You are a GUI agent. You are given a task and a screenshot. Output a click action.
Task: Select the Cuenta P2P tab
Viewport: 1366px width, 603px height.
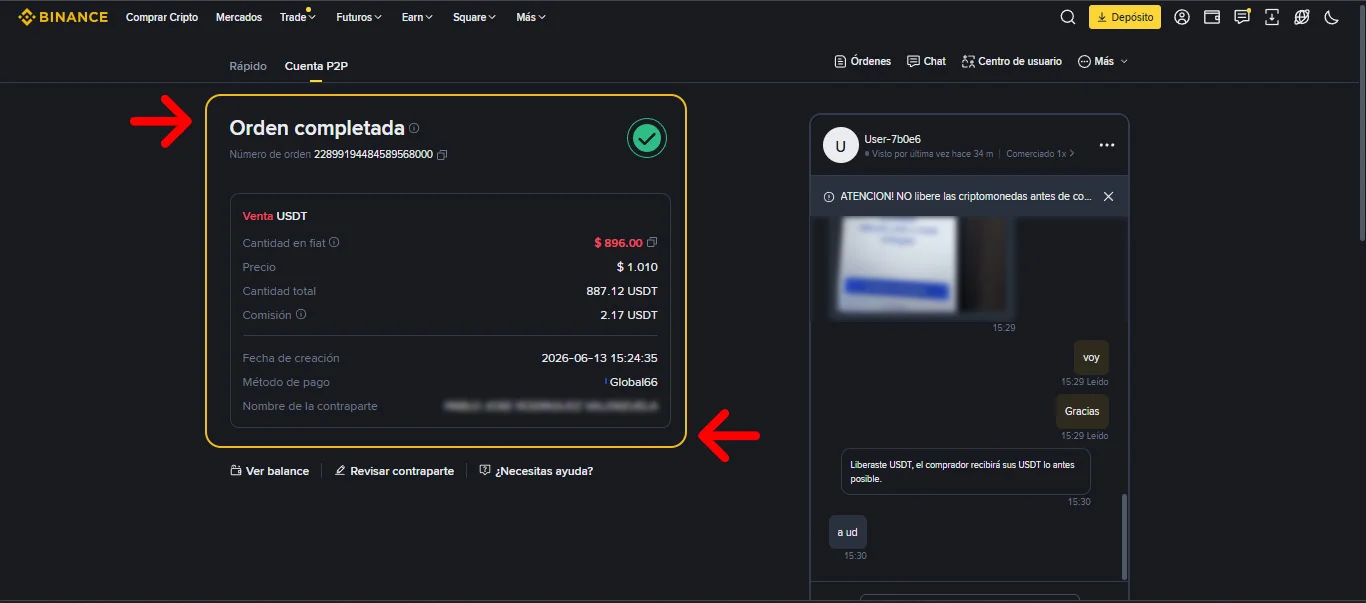pos(316,66)
